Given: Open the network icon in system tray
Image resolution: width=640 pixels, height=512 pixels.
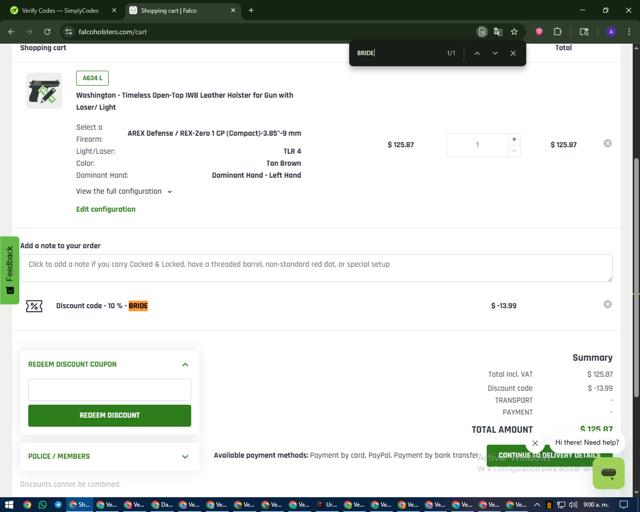Looking at the screenshot, I should pyautogui.click(x=561, y=505).
